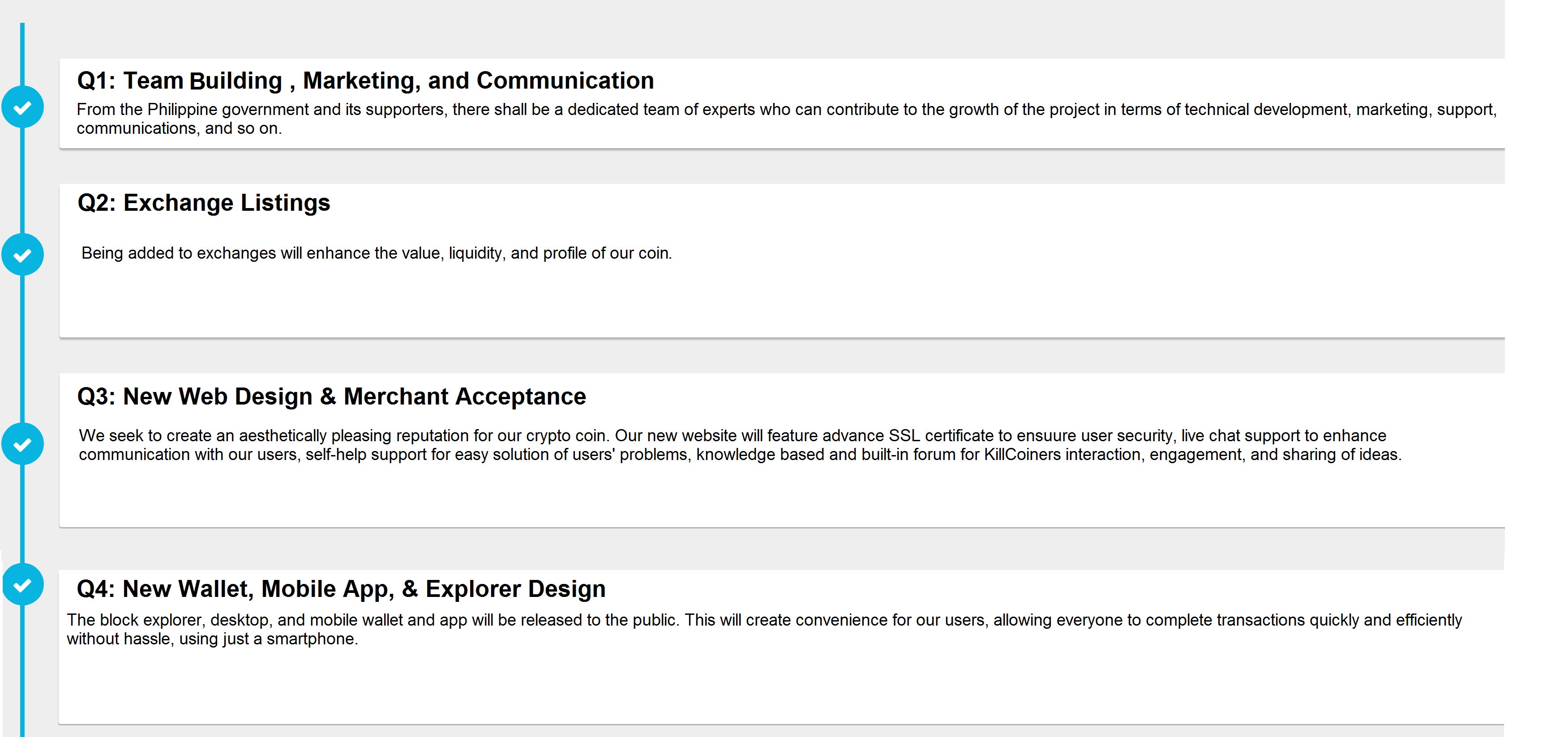
Task: Click the Q2 Exchange Listings checkmark icon
Action: tap(22, 254)
